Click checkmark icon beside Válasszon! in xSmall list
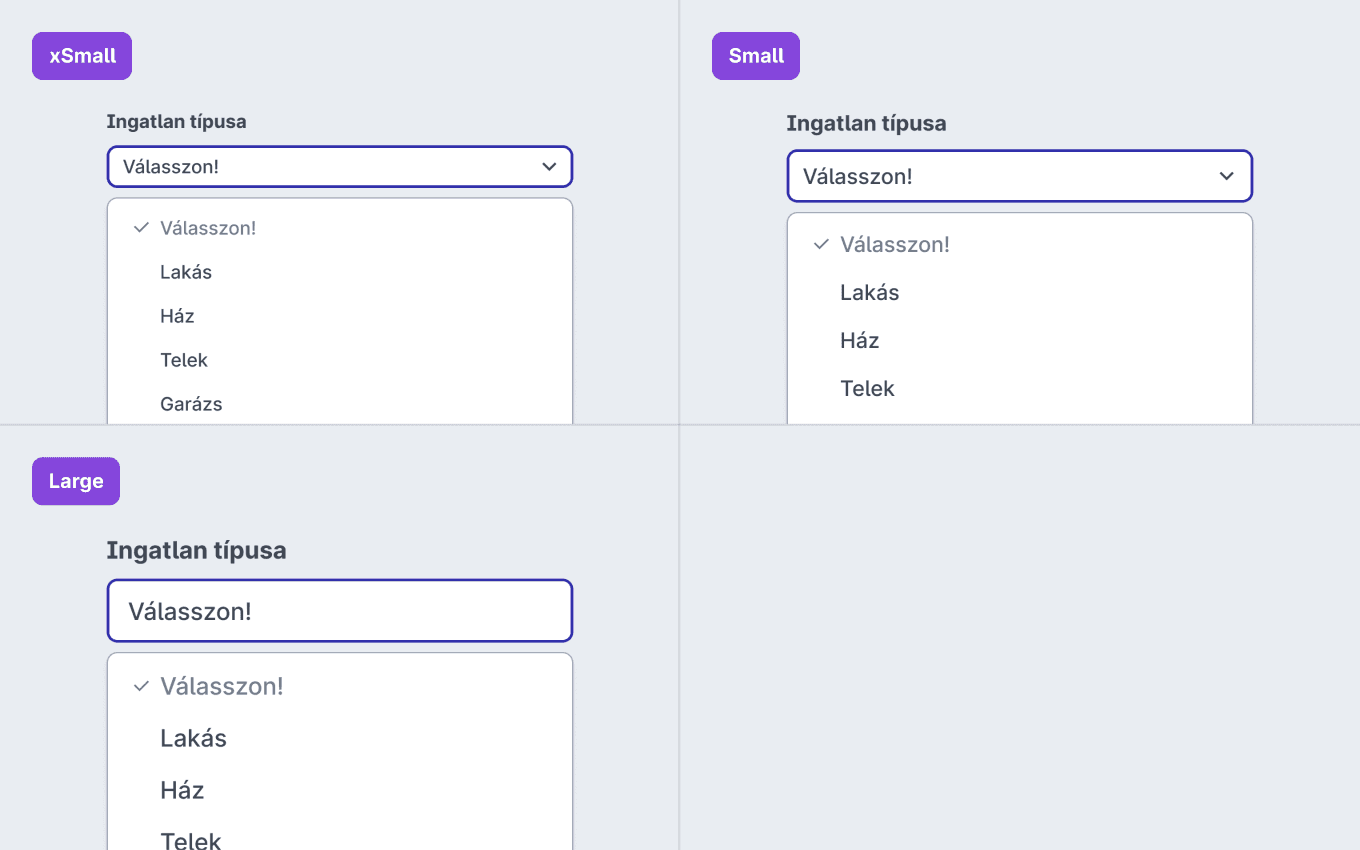Image resolution: width=1360 pixels, height=850 pixels. tap(141, 228)
